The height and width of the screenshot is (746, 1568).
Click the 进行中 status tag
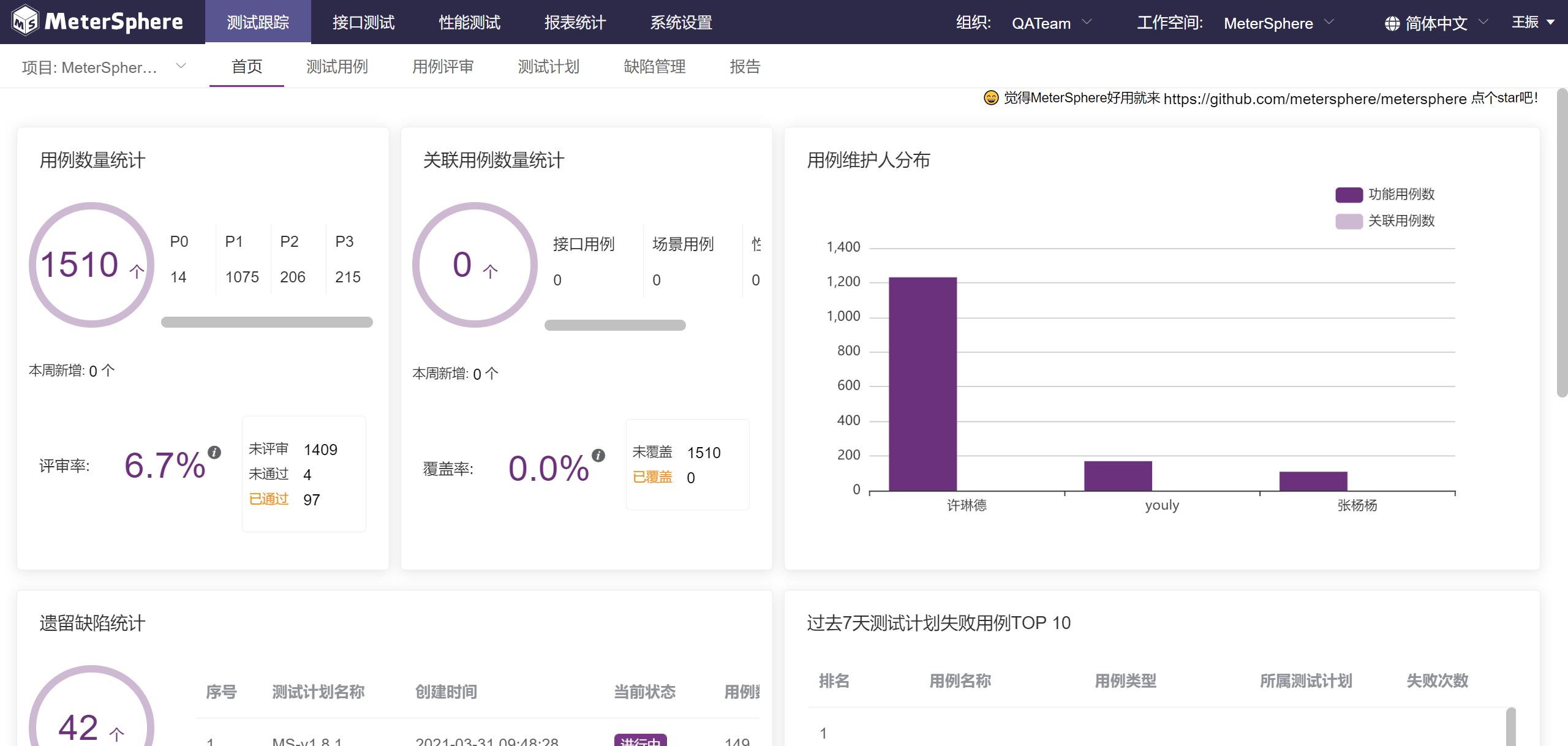pos(641,740)
